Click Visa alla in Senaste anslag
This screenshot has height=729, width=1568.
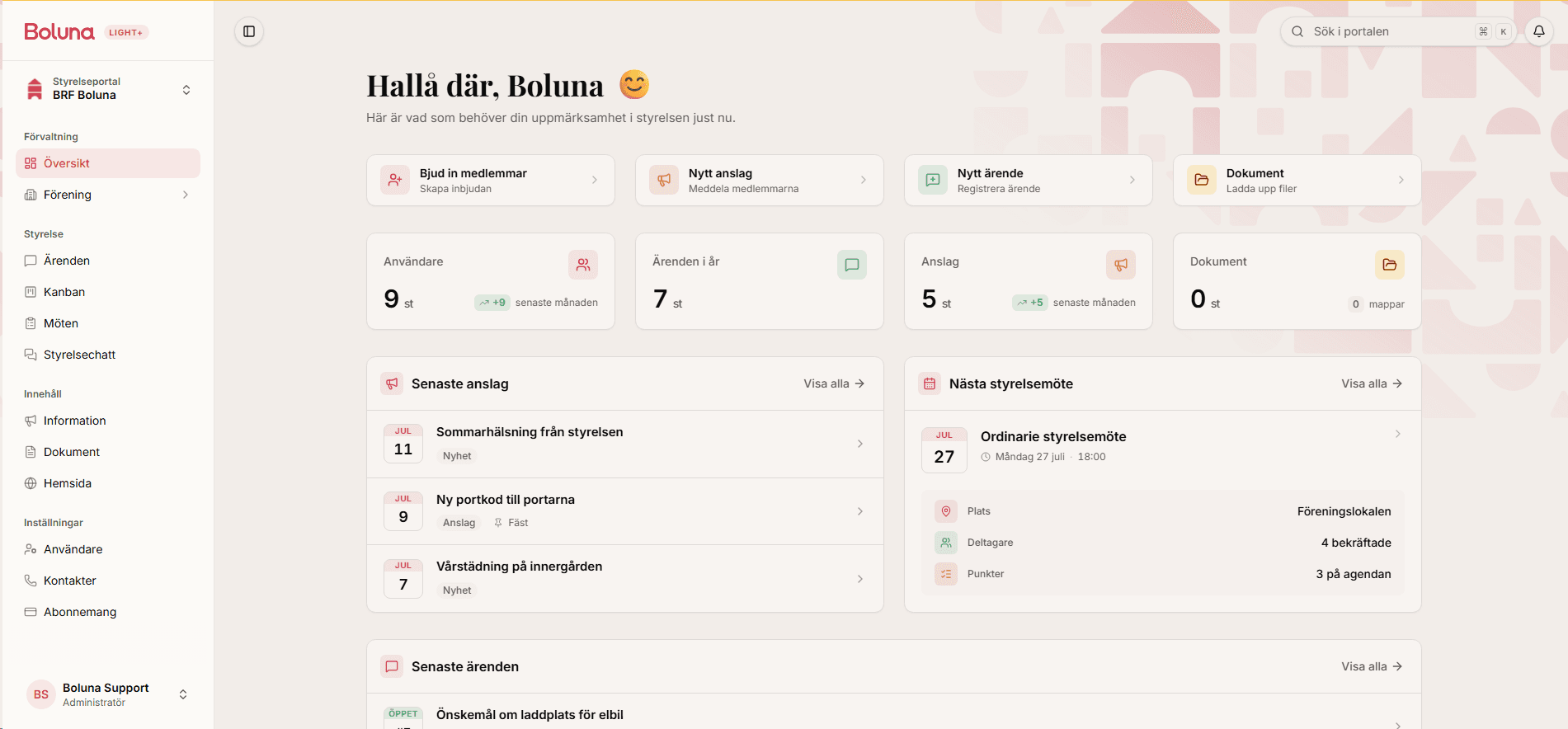(834, 383)
